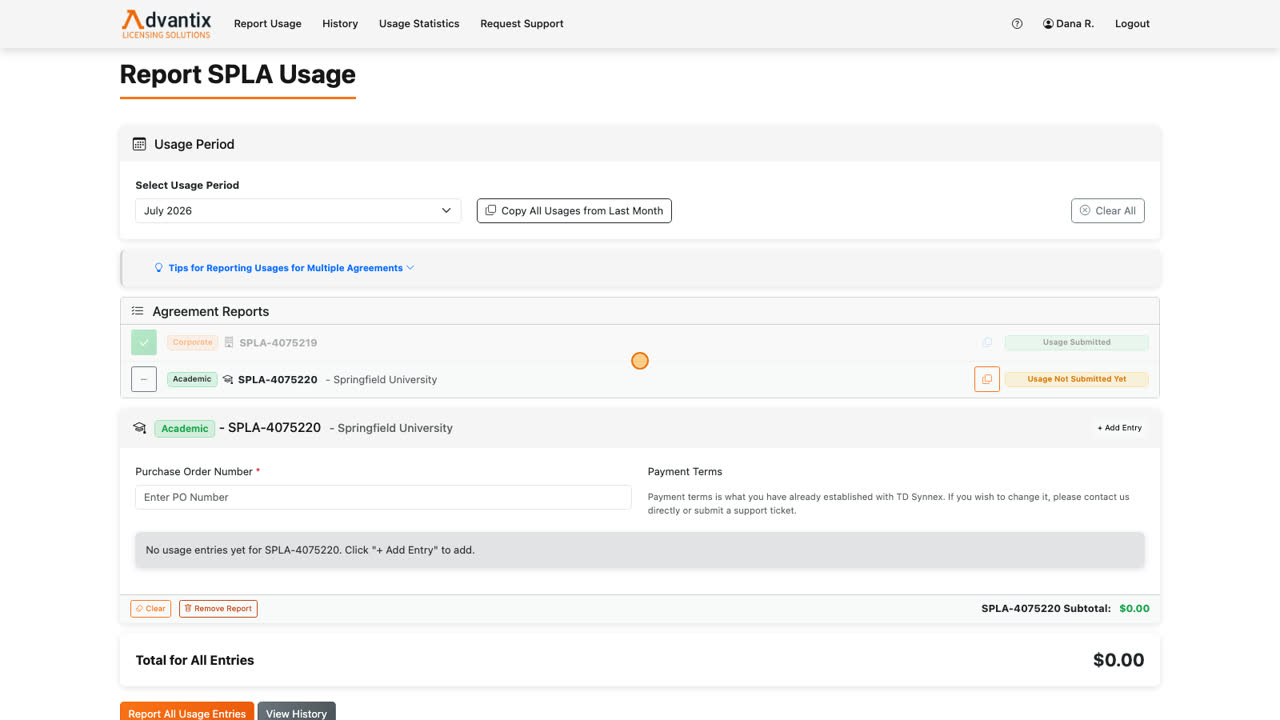The width and height of the screenshot is (1280, 720).
Task: Open the History nav item
Action: point(340,24)
